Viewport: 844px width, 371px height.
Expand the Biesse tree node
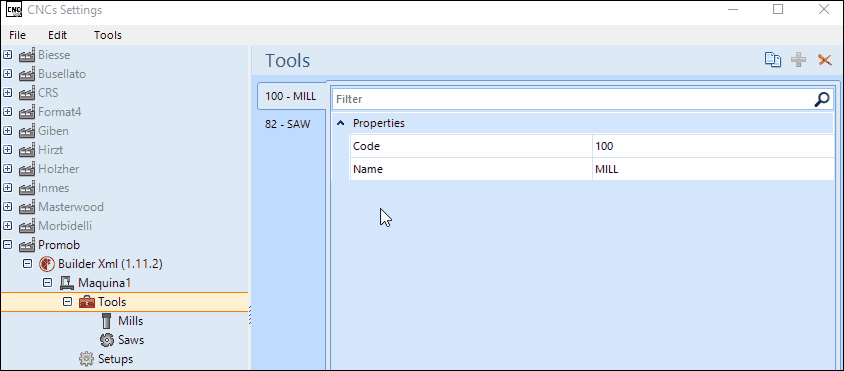pos(8,54)
